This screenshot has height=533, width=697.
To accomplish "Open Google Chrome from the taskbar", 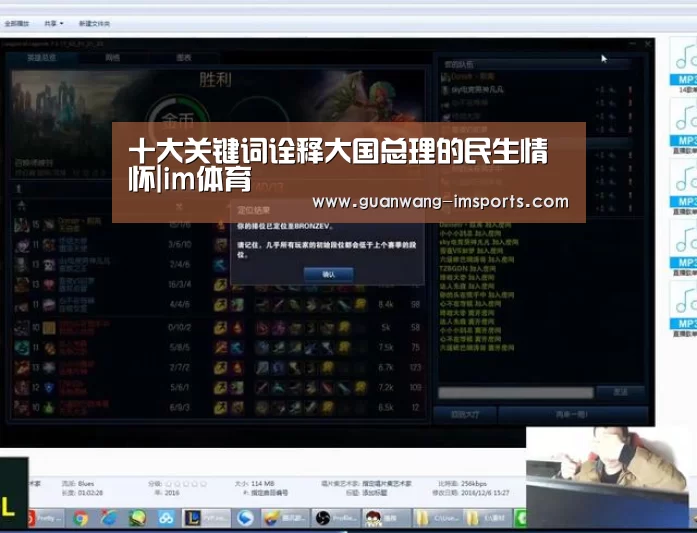I will pyautogui.click(x=80, y=518).
